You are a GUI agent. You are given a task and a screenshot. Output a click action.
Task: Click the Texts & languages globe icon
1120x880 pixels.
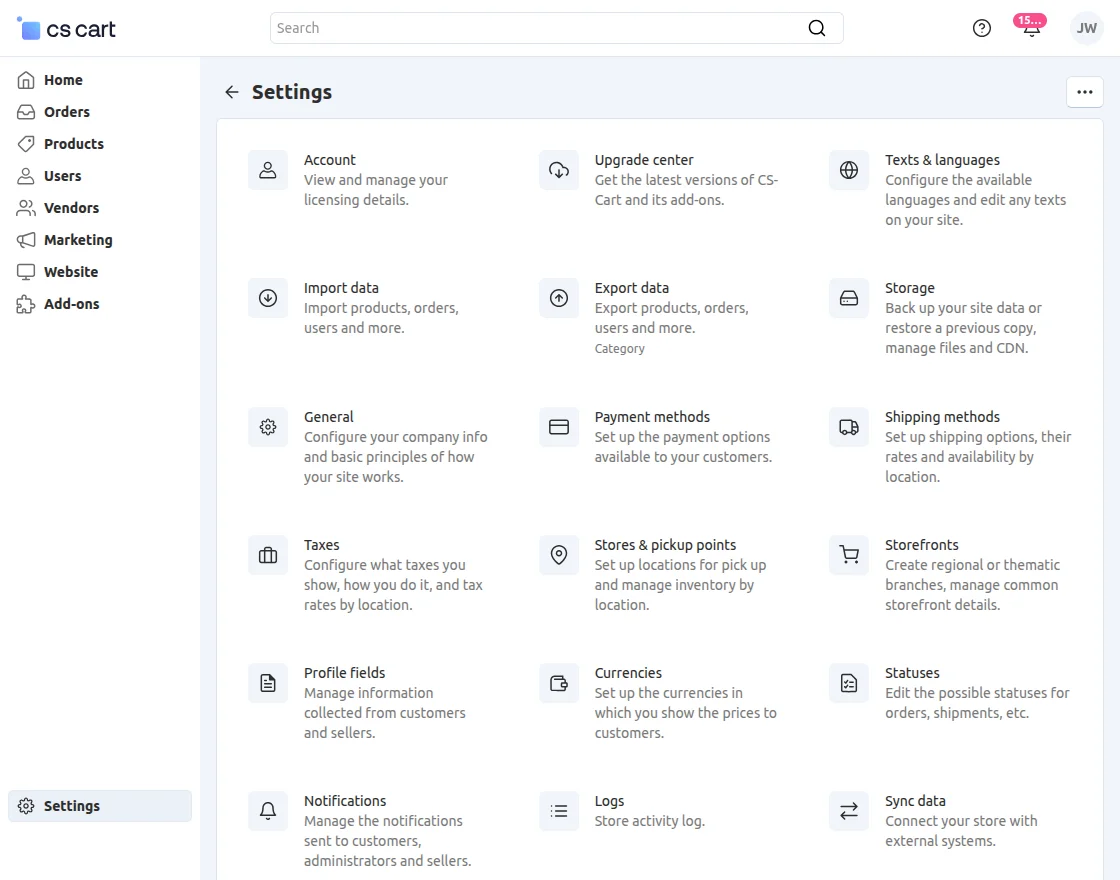(x=849, y=170)
